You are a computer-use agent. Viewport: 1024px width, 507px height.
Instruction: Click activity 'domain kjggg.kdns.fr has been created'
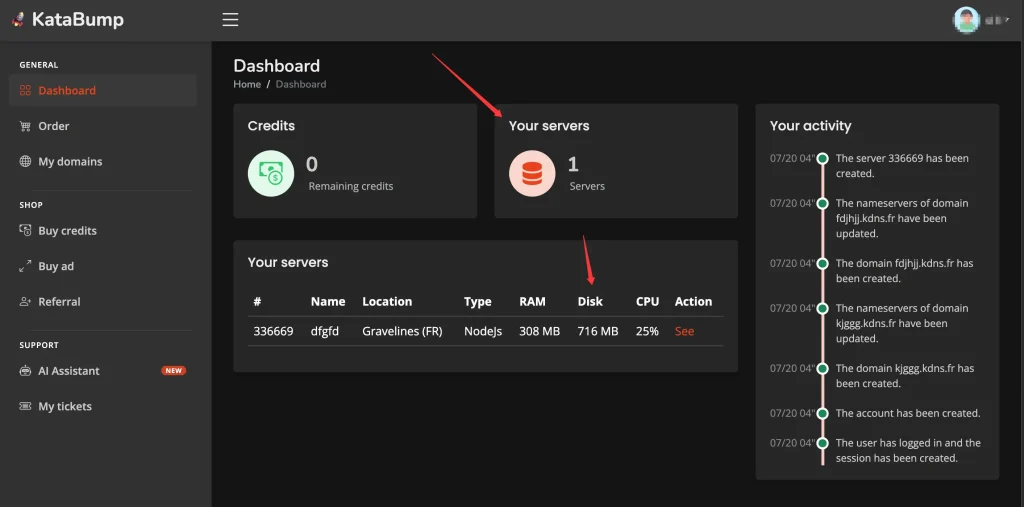click(x=904, y=376)
